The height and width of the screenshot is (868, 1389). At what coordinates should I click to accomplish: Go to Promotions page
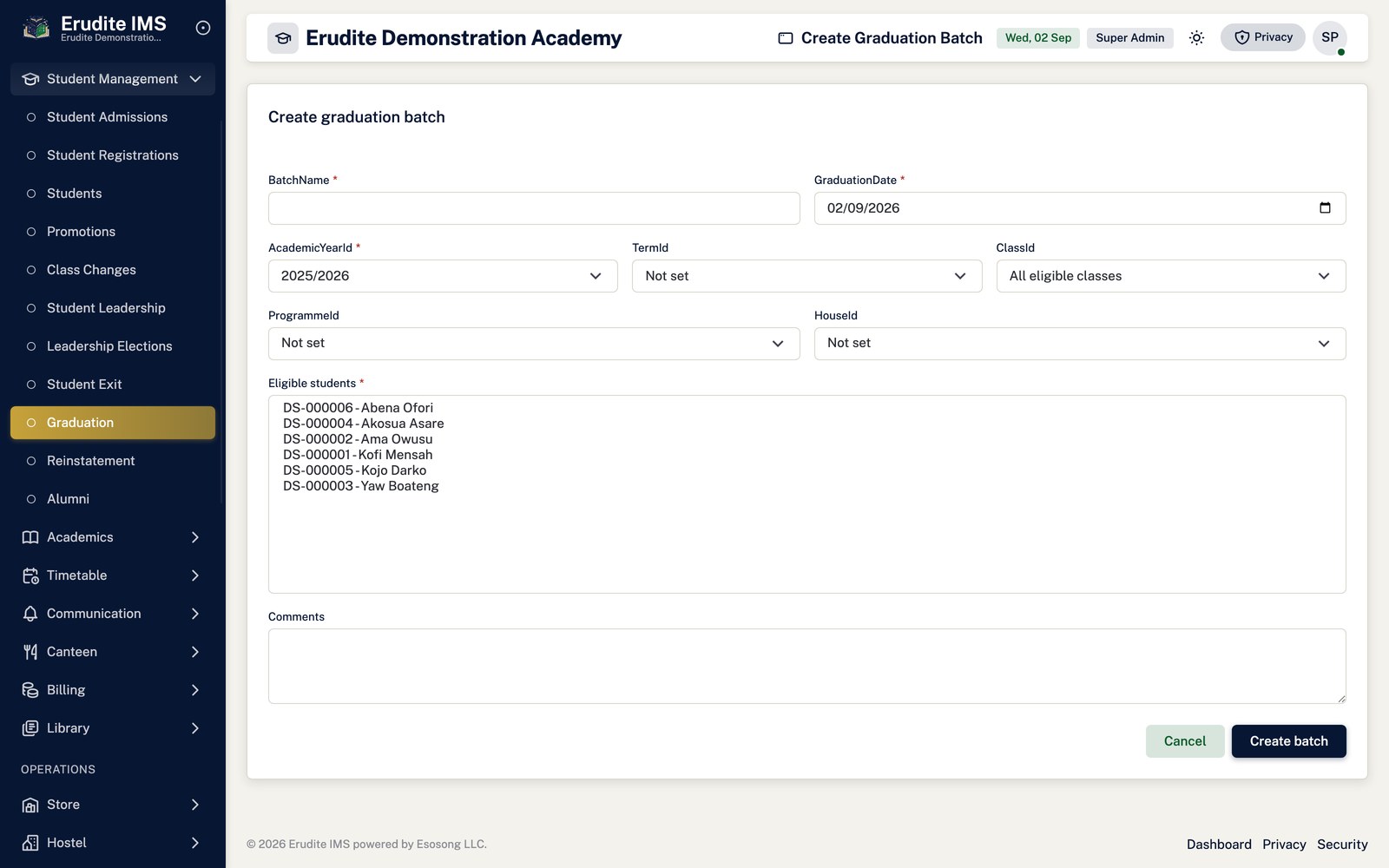(113, 232)
